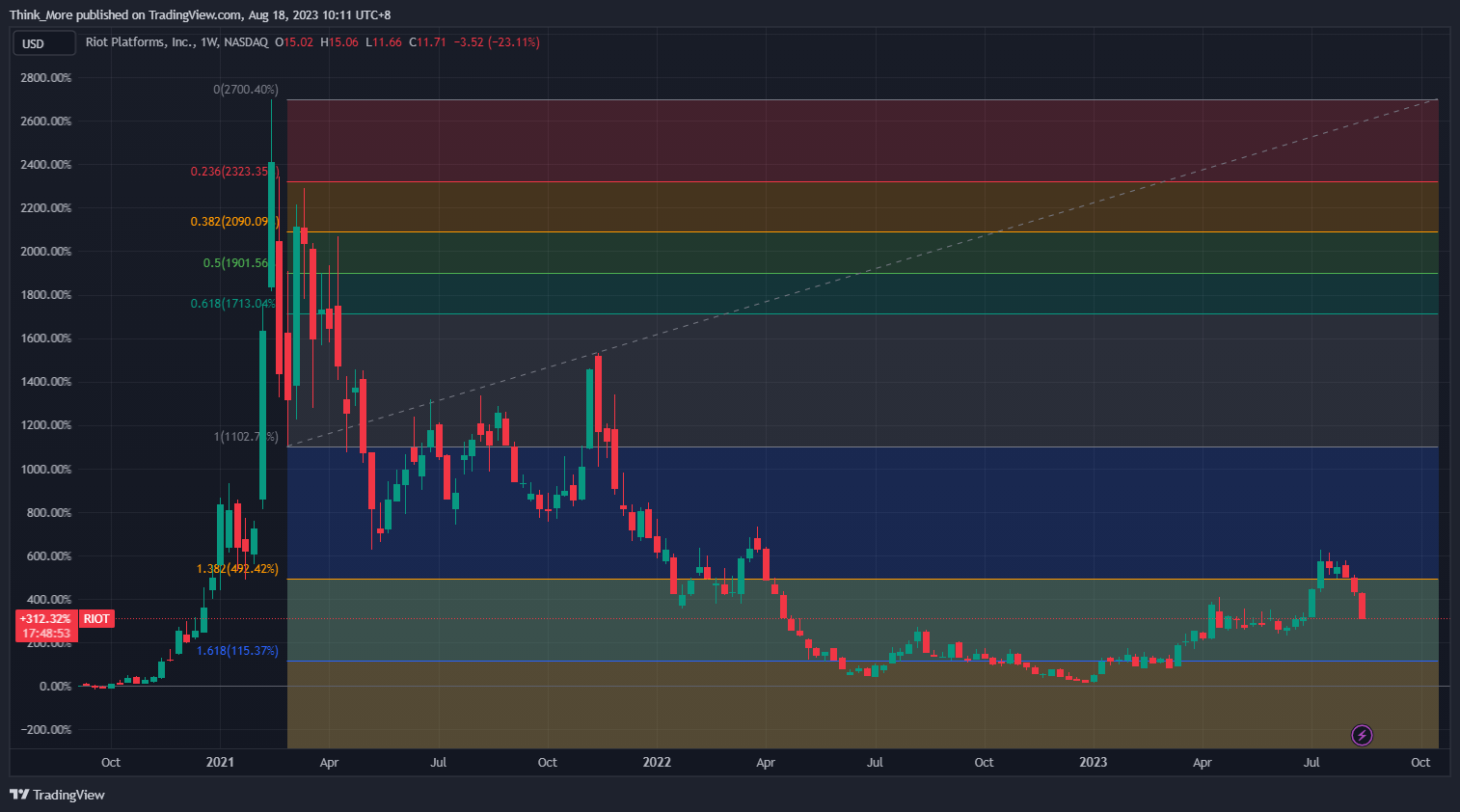Click the 1.382(492.42%) Fibonacci level label
The height and width of the screenshot is (812, 1460).
coord(237,569)
